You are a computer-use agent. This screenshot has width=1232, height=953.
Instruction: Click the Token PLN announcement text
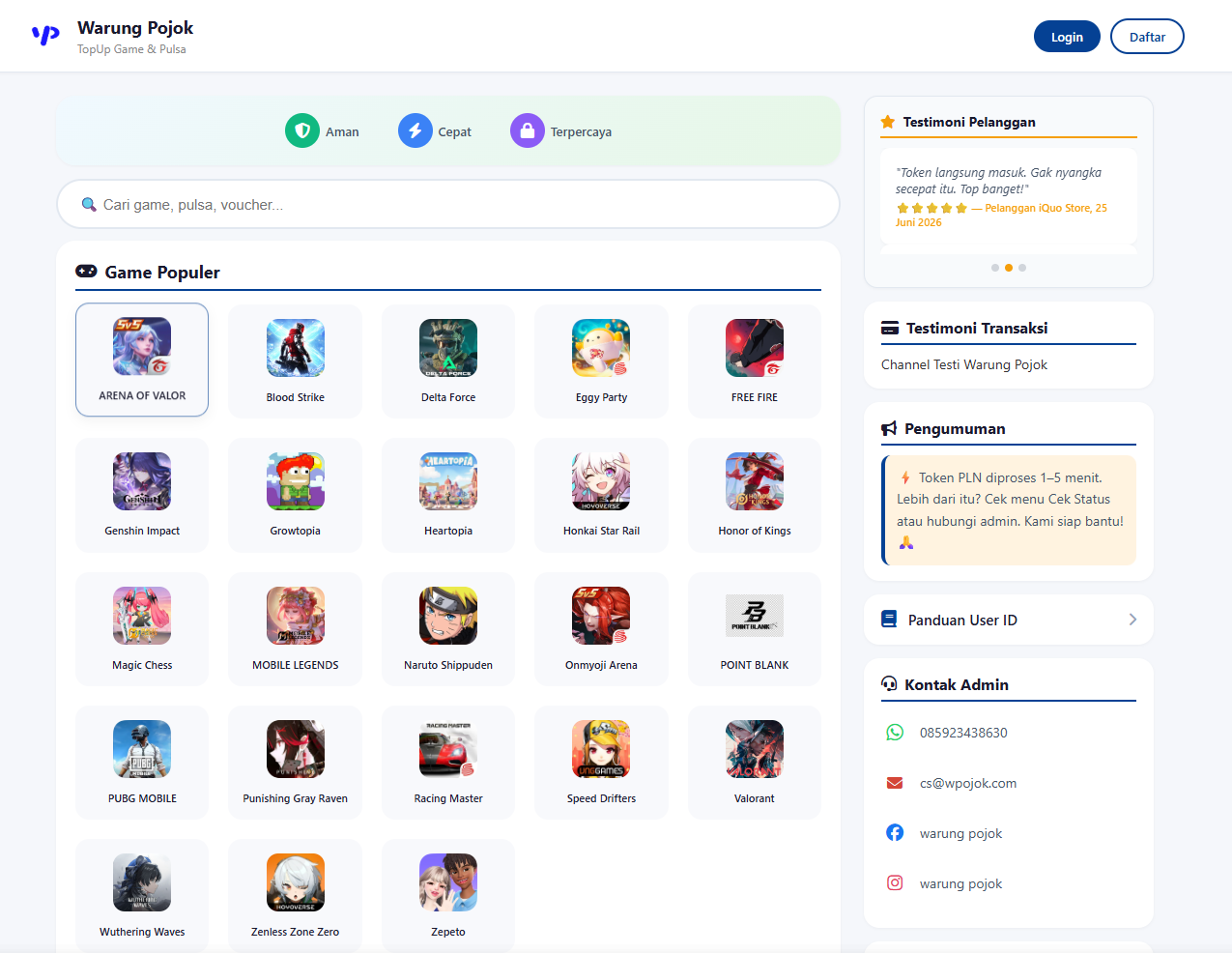point(1010,509)
